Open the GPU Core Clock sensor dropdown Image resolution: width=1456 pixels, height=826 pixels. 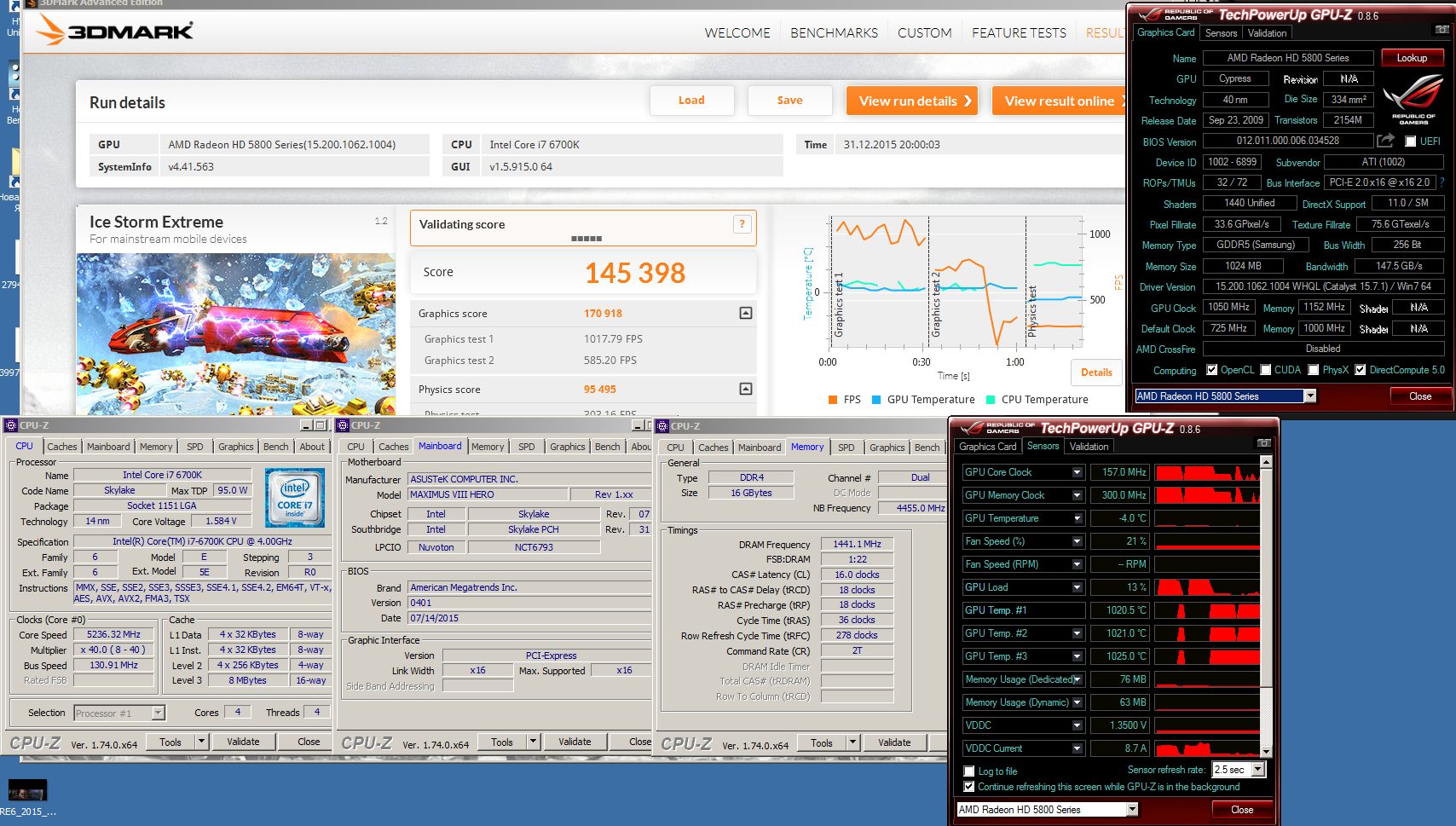coord(1078,472)
